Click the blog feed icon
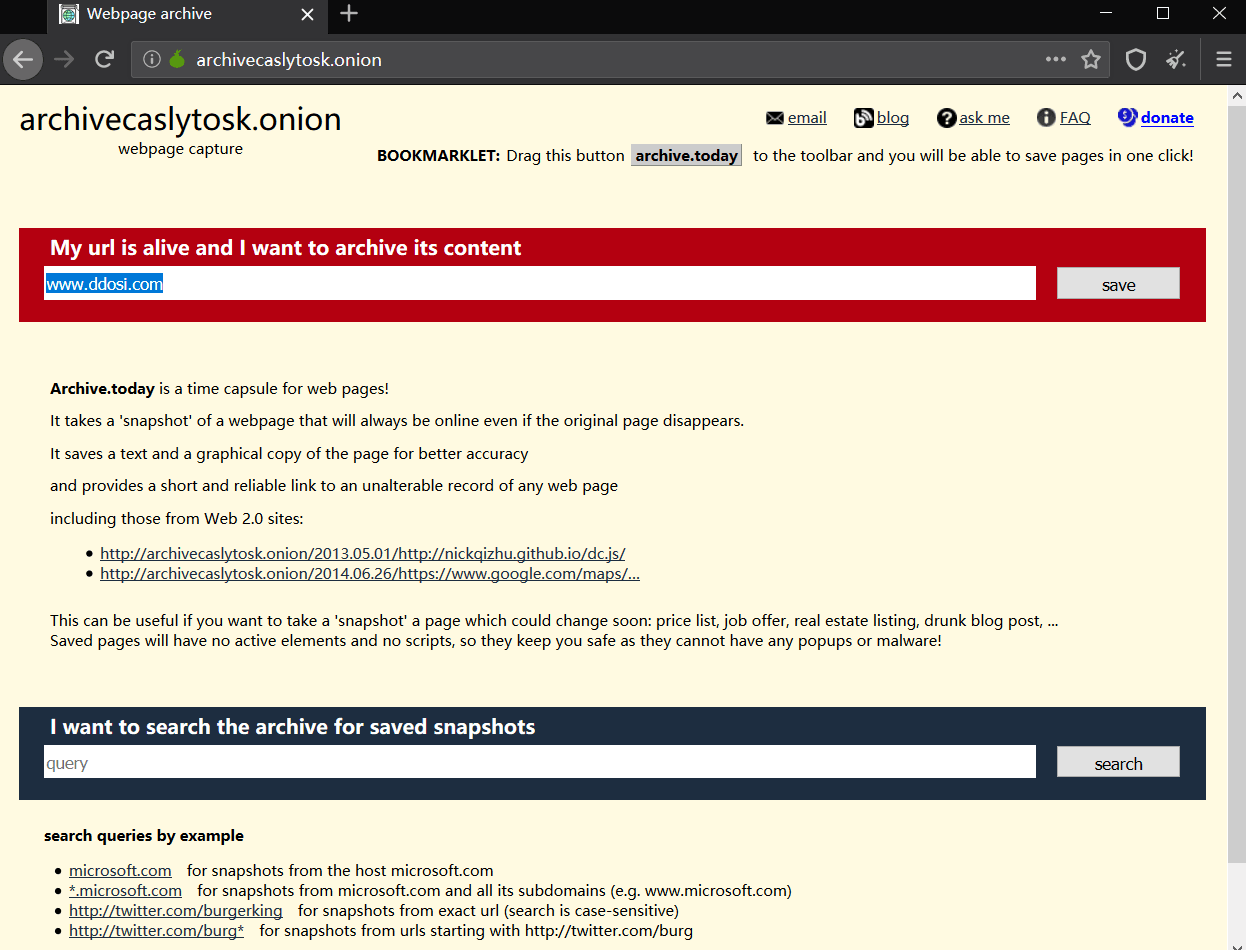The image size is (1246, 950). click(x=864, y=118)
